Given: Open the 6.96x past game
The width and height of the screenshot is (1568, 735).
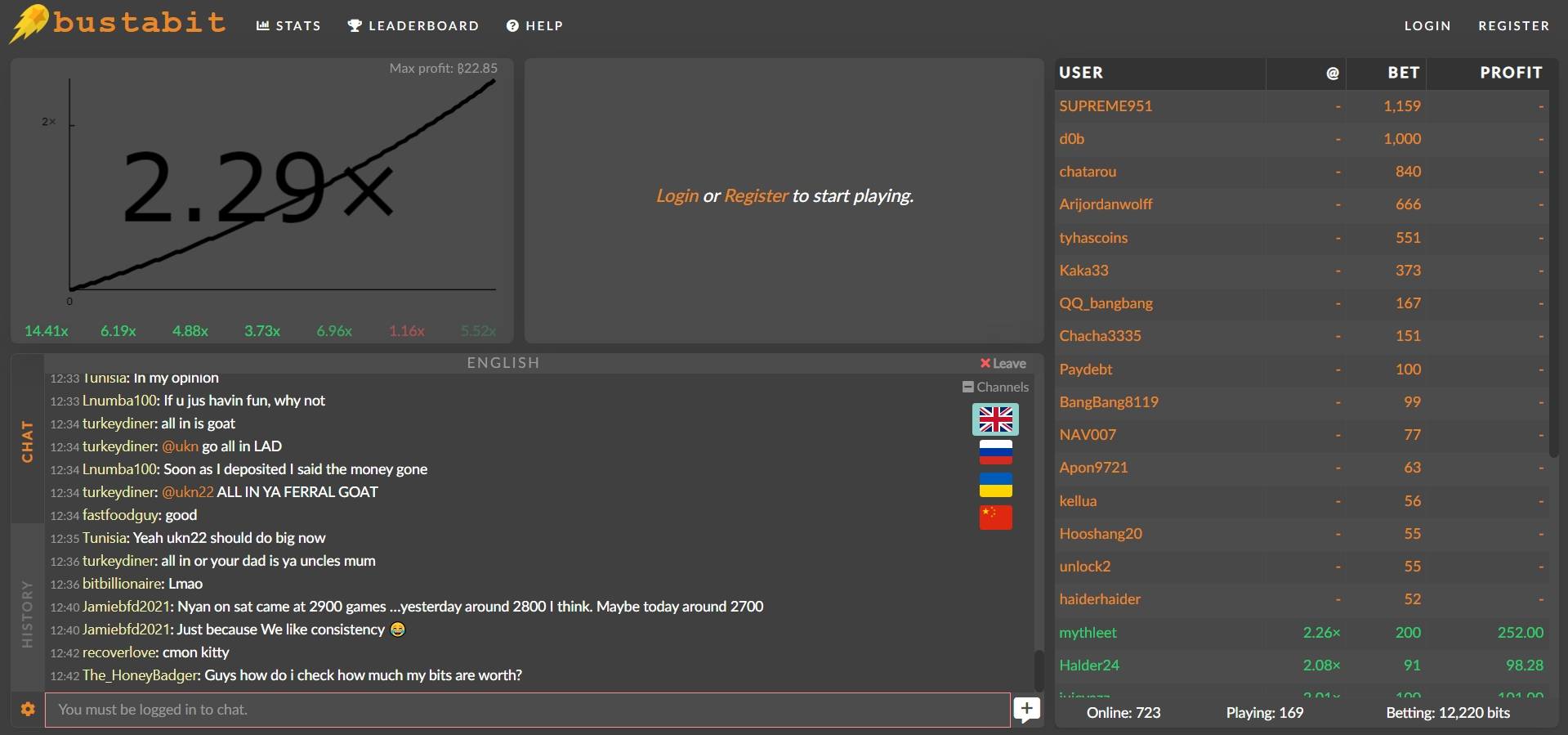Looking at the screenshot, I should pyautogui.click(x=334, y=331).
